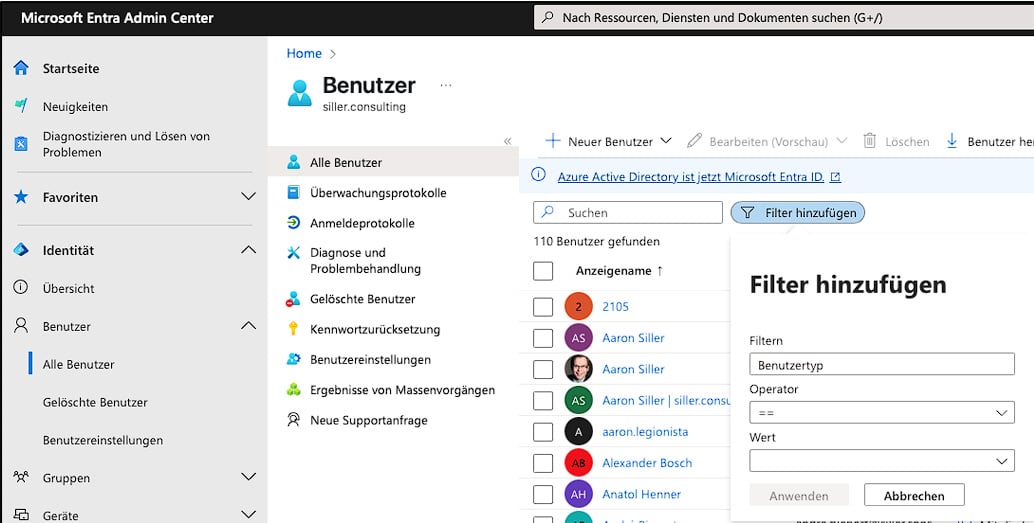Collapse the Identität section chevron
This screenshot has width=1034, height=523.
coord(248,249)
